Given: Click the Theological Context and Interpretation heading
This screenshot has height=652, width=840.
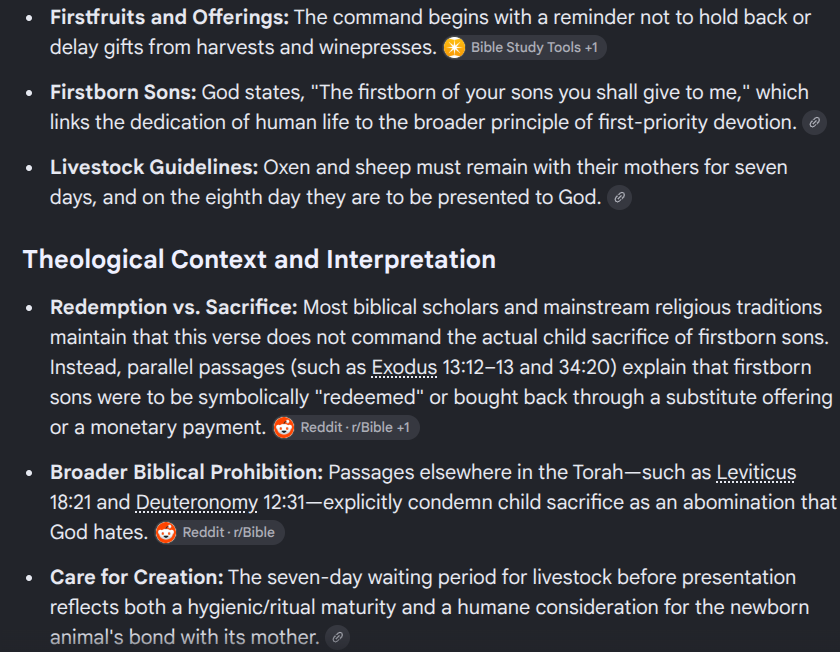Looking at the screenshot, I should click(x=259, y=260).
